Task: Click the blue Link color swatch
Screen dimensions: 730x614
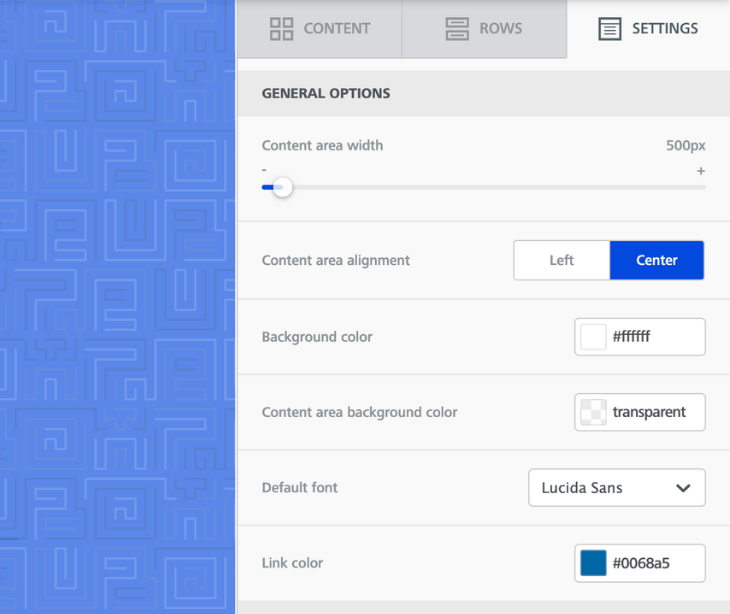Action: click(593, 563)
